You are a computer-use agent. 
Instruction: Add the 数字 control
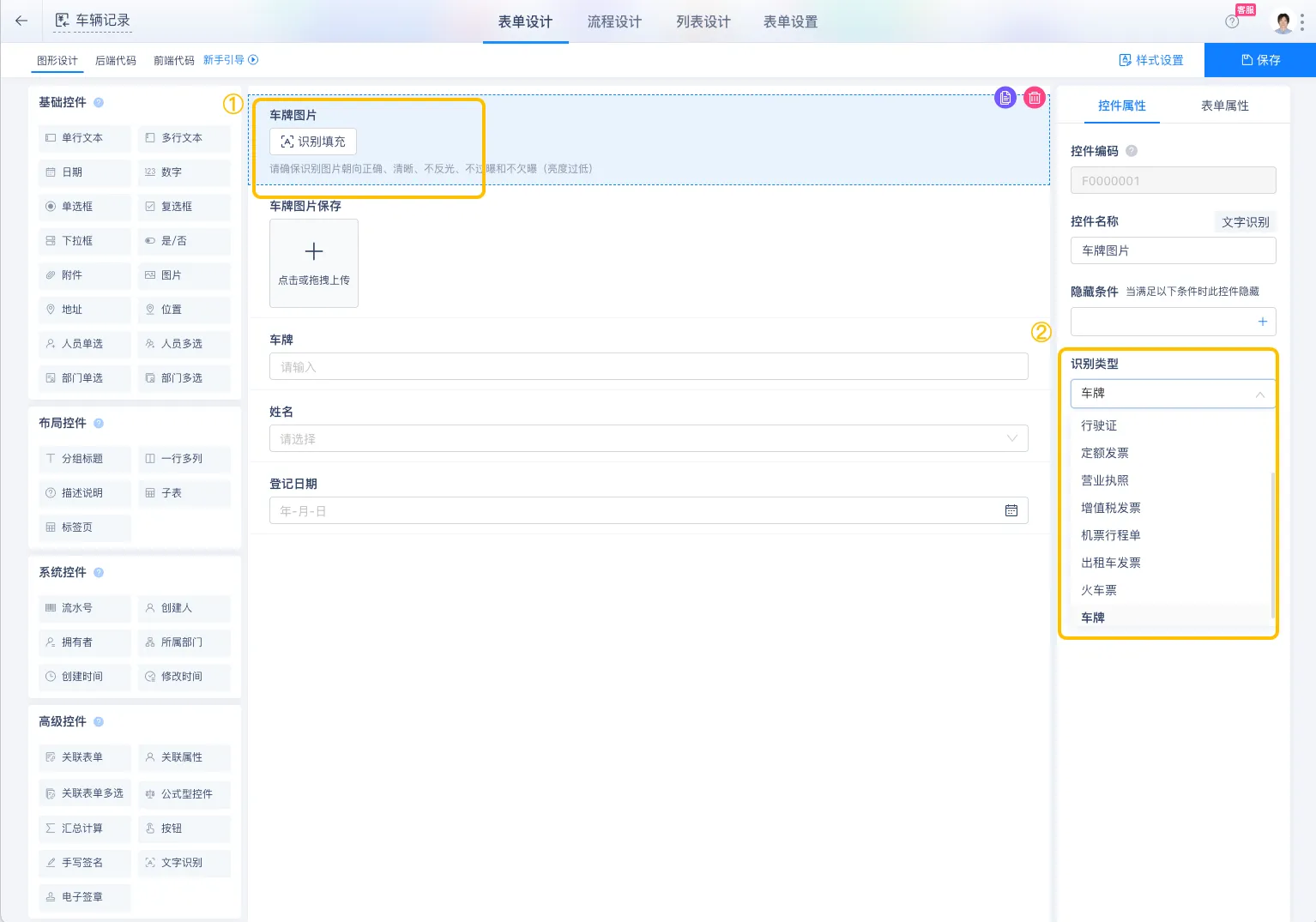click(184, 172)
